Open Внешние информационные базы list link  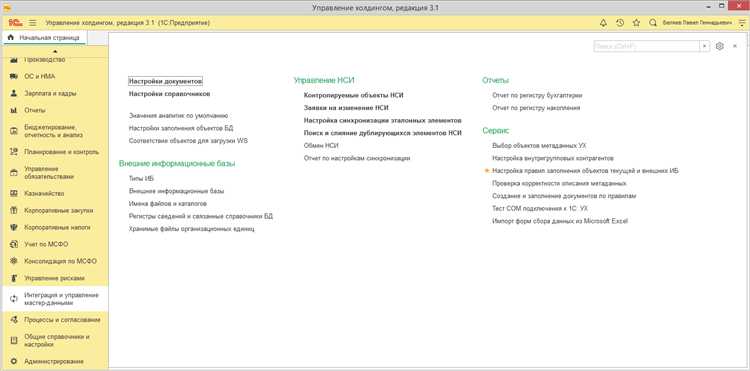(x=176, y=191)
